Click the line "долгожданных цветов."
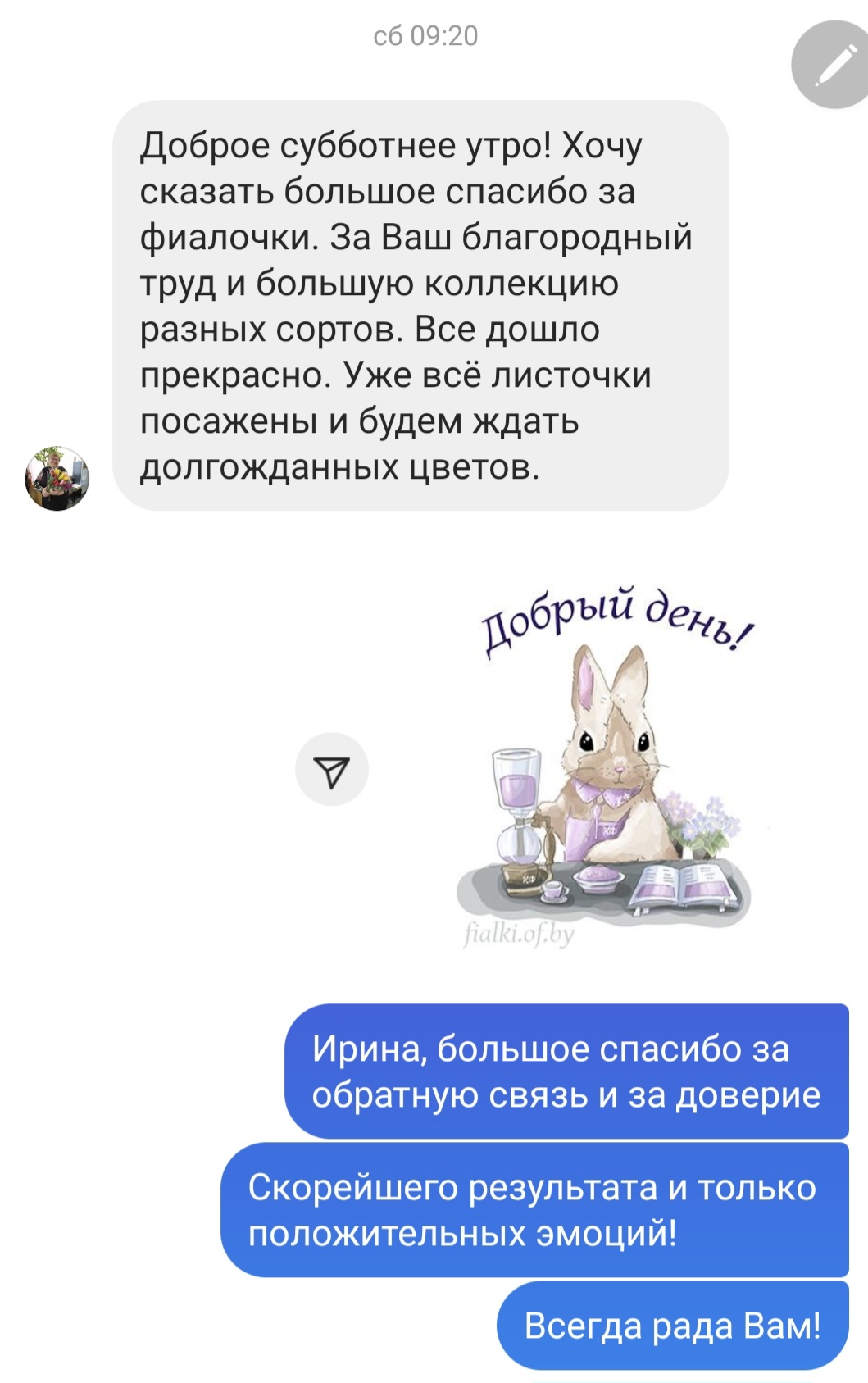 click(340, 468)
